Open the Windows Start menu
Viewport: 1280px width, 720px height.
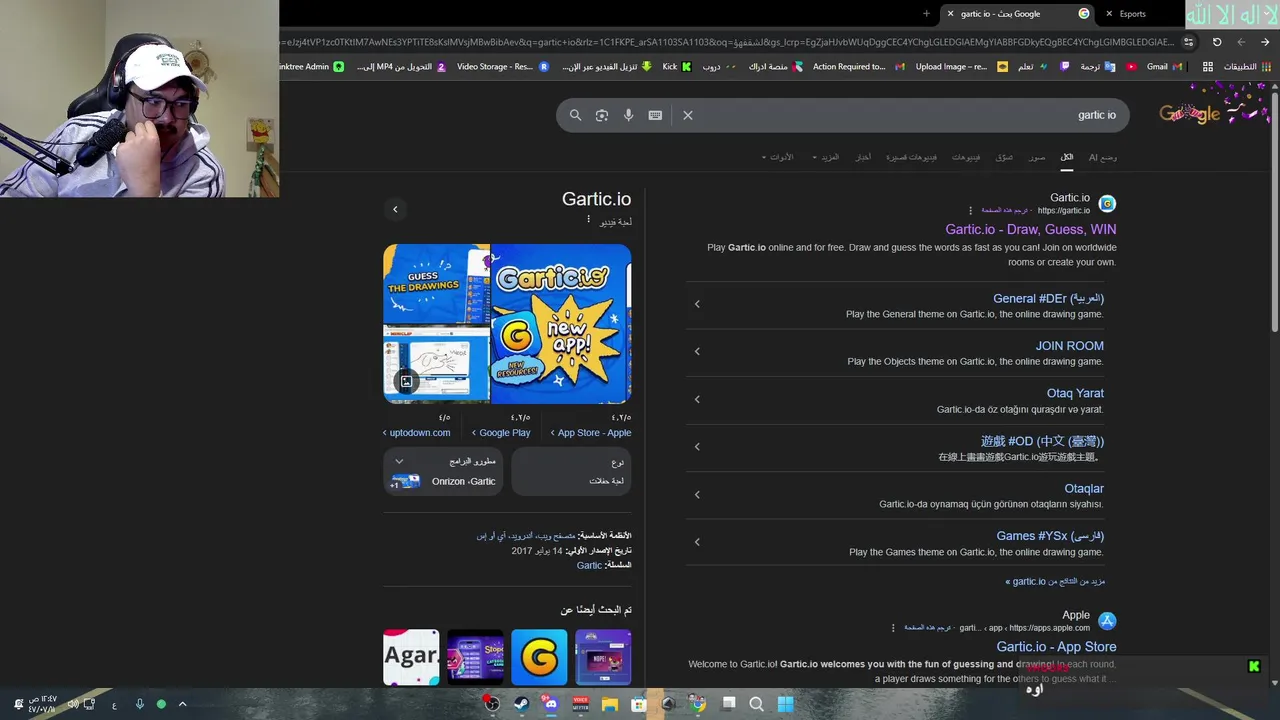[785, 704]
